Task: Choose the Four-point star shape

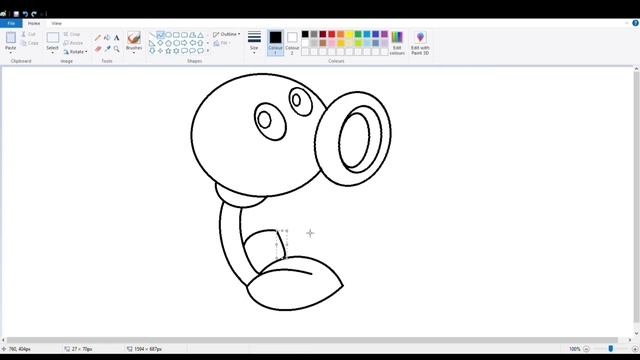Action: (160, 51)
